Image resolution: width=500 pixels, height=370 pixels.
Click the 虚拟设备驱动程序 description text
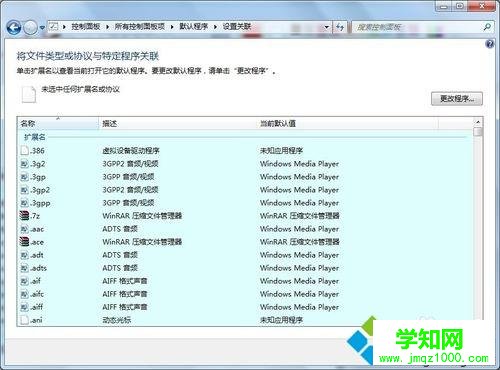(131, 151)
